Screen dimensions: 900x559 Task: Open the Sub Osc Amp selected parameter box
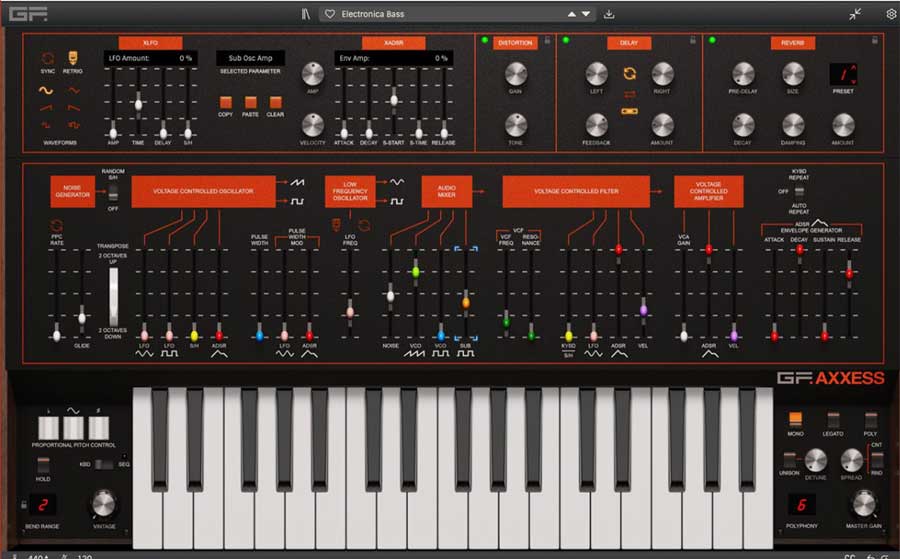pyautogui.click(x=250, y=58)
